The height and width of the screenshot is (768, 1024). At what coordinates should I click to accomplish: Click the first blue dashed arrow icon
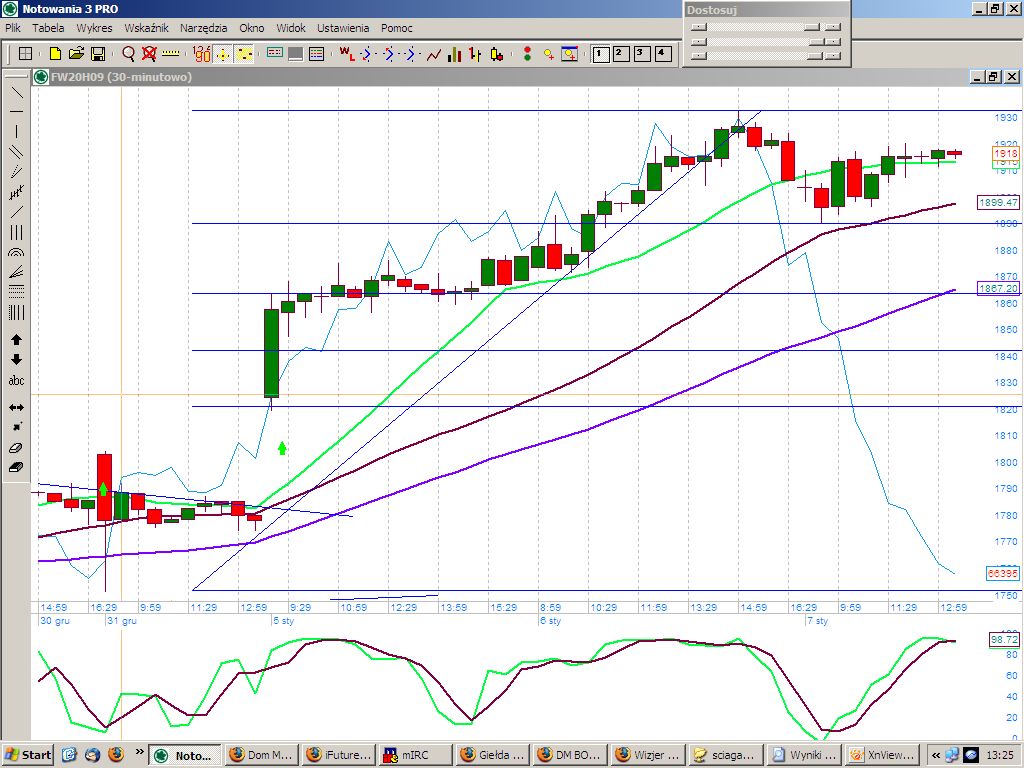pos(366,54)
